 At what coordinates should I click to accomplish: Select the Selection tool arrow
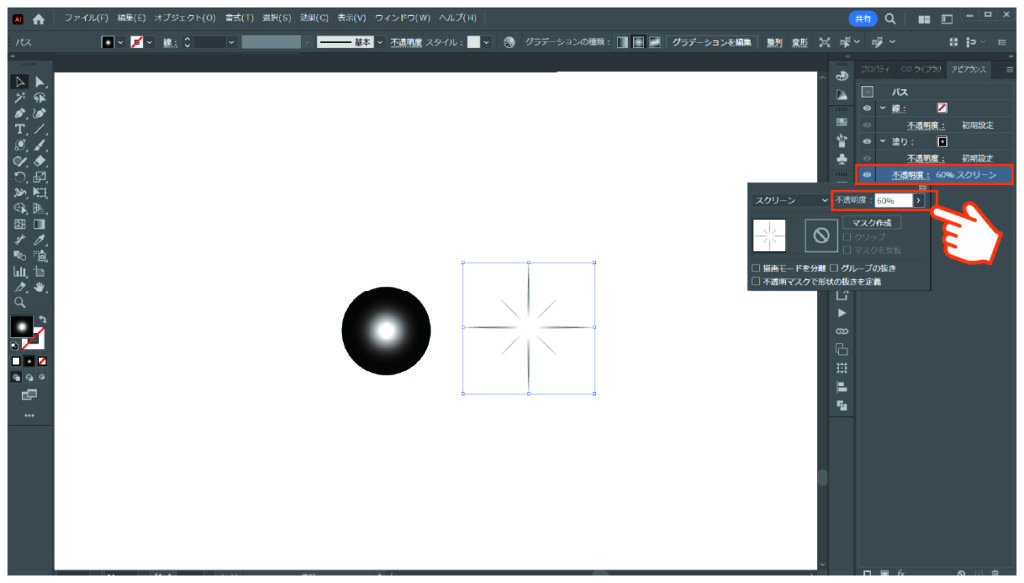tap(20, 82)
